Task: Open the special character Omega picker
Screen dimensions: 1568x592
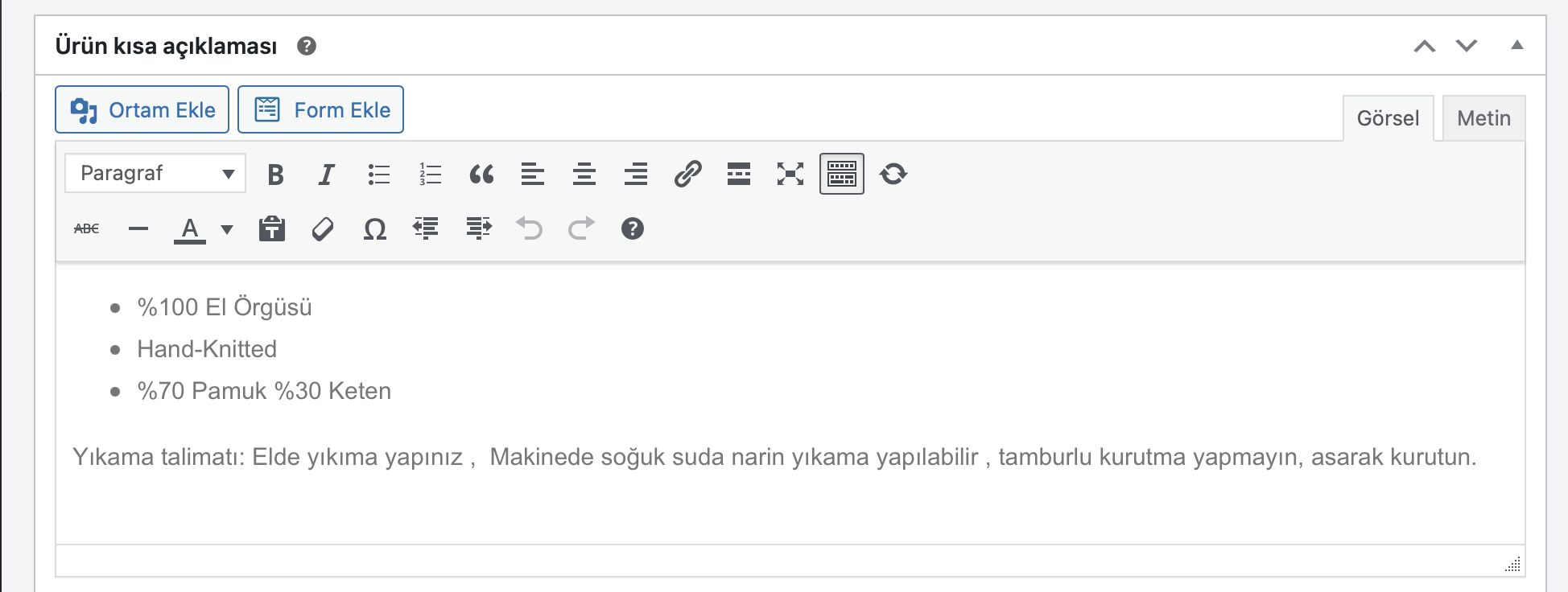Action: [374, 229]
